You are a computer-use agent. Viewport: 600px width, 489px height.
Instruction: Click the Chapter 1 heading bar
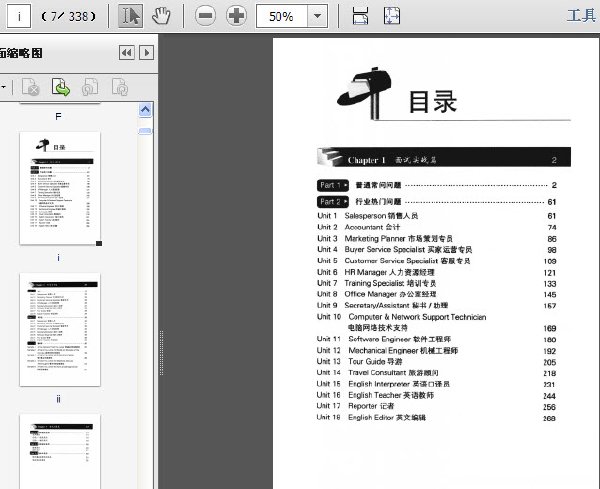pyautogui.click(x=444, y=157)
